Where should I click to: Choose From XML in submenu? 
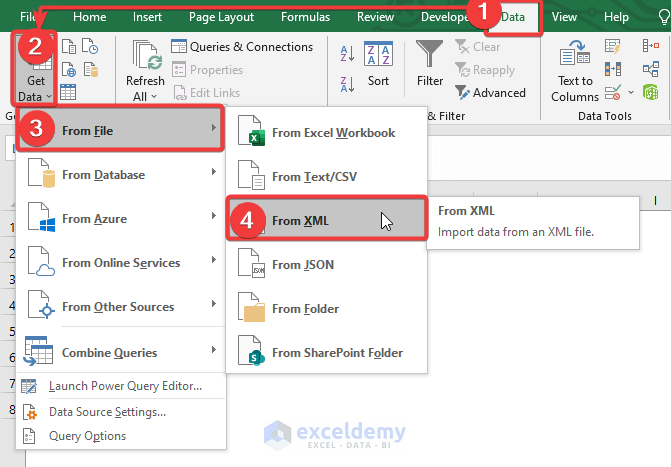[x=326, y=219]
